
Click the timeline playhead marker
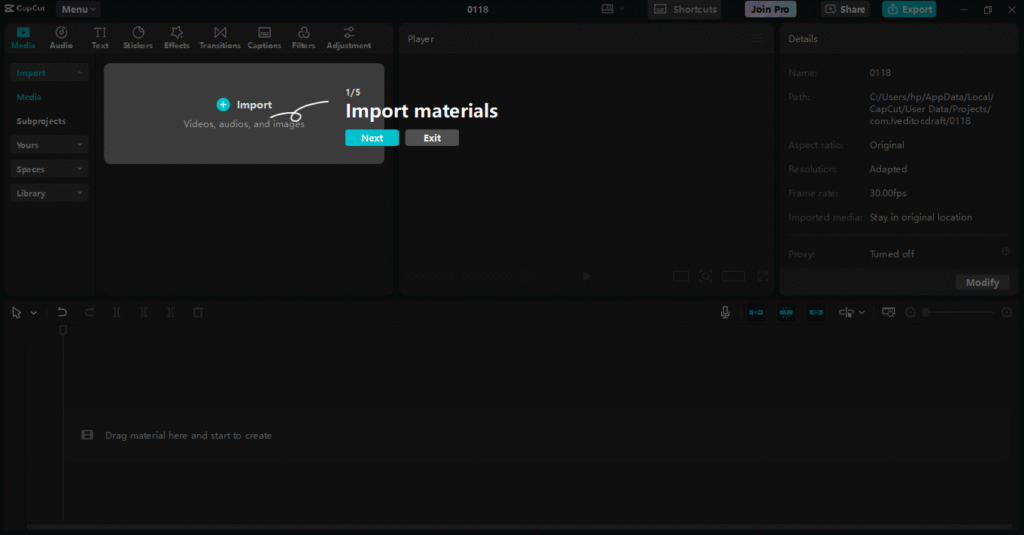pos(63,331)
